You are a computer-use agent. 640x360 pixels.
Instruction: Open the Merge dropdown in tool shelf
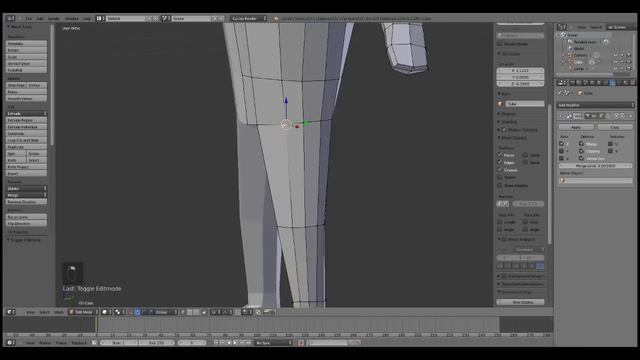(27, 195)
